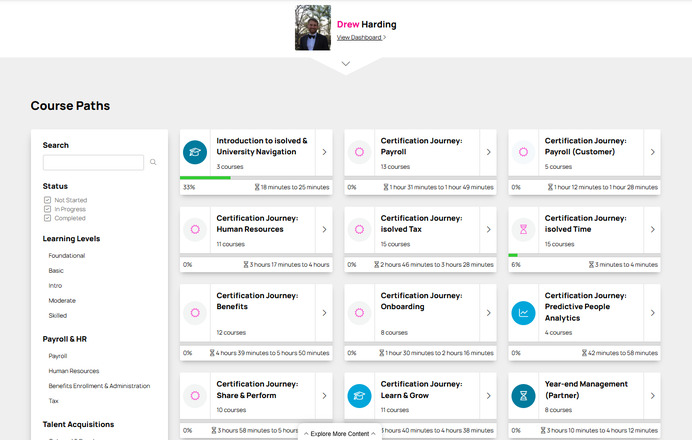
Task: Click duration hourglass icon showing 1 hour 31 minutes
Action: (386, 187)
